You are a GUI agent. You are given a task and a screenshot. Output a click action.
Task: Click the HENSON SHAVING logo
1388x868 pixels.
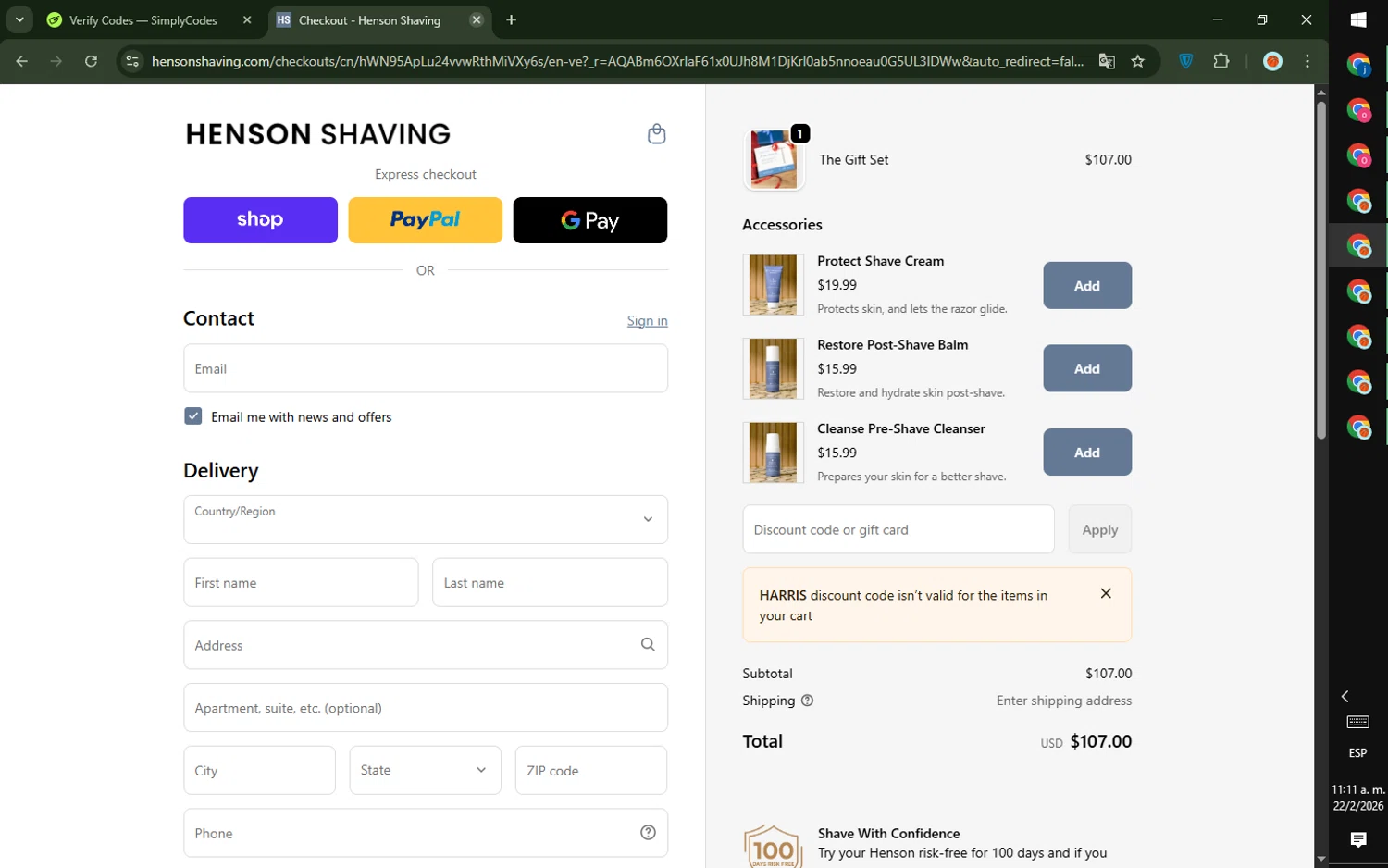tap(317, 134)
